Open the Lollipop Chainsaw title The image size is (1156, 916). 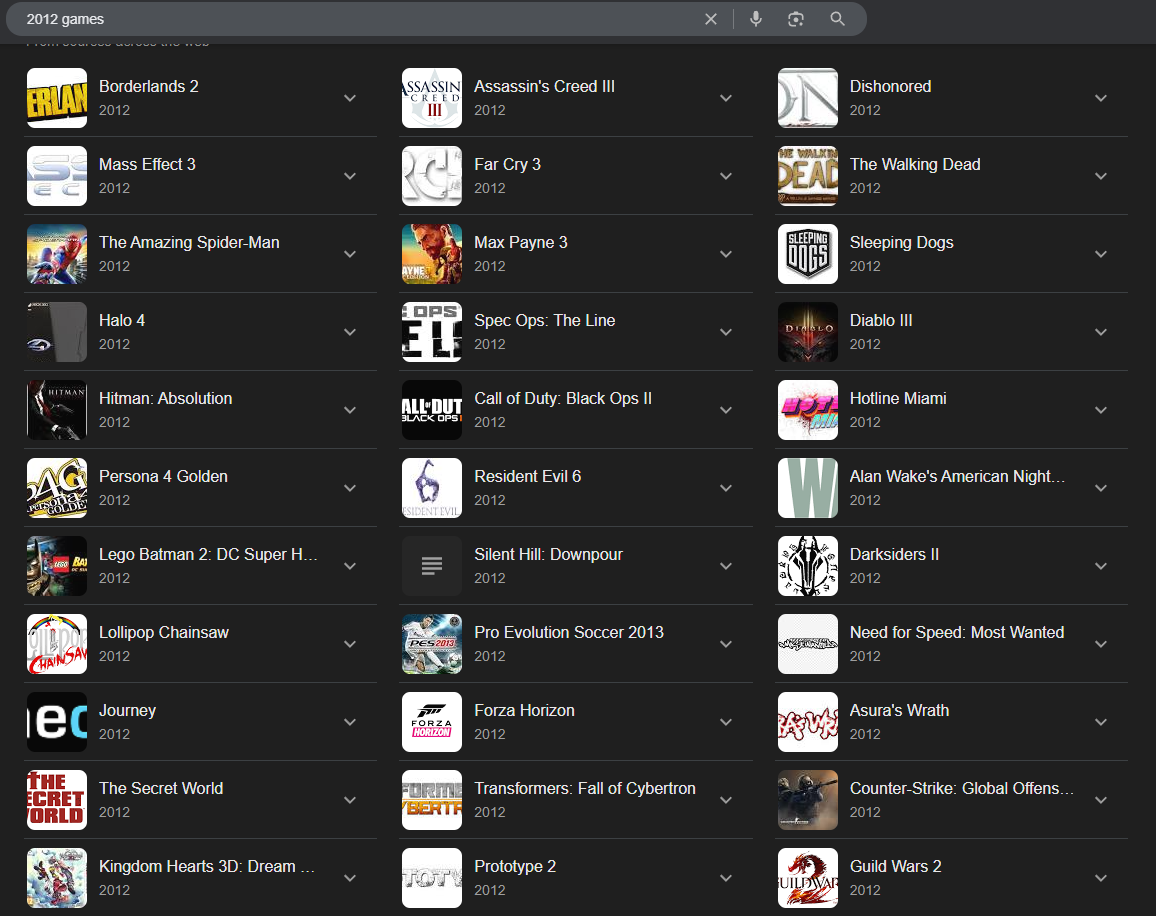tap(164, 632)
